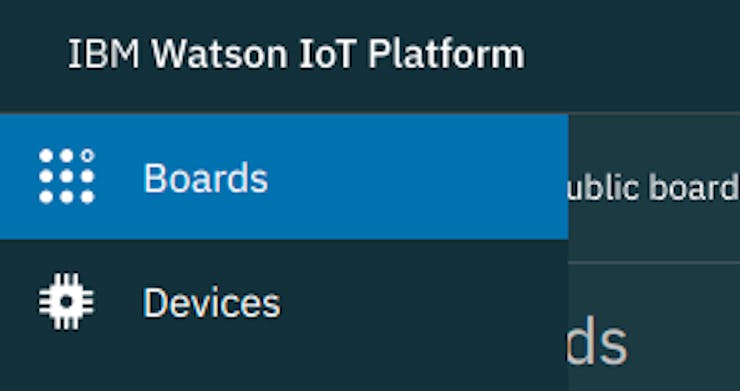Screen dimensions: 740x391
Task: Click the Boards dotted grid icon
Action: (x=67, y=176)
